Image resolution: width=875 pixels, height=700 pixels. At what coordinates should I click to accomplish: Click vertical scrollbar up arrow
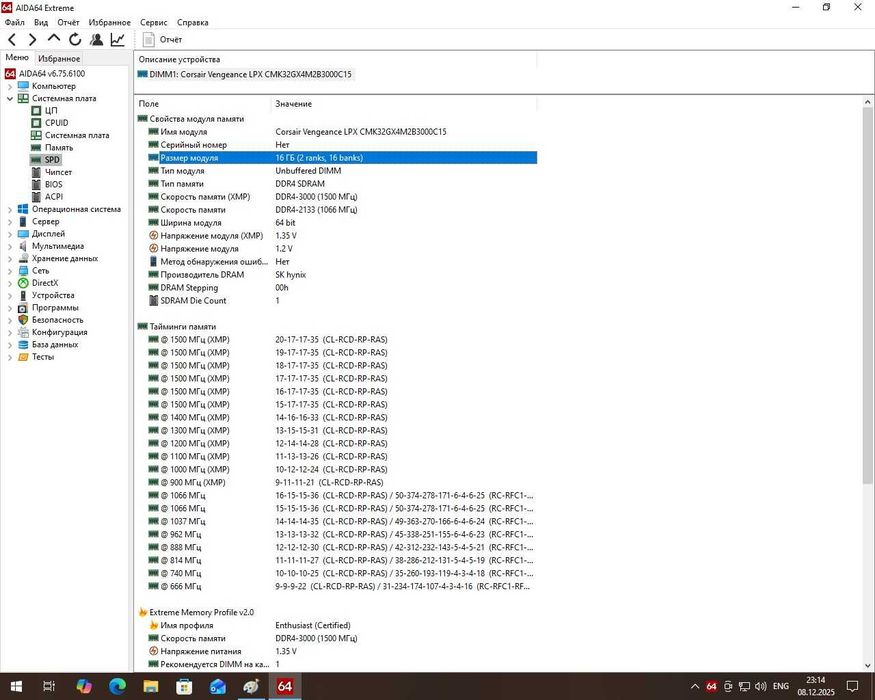868,103
